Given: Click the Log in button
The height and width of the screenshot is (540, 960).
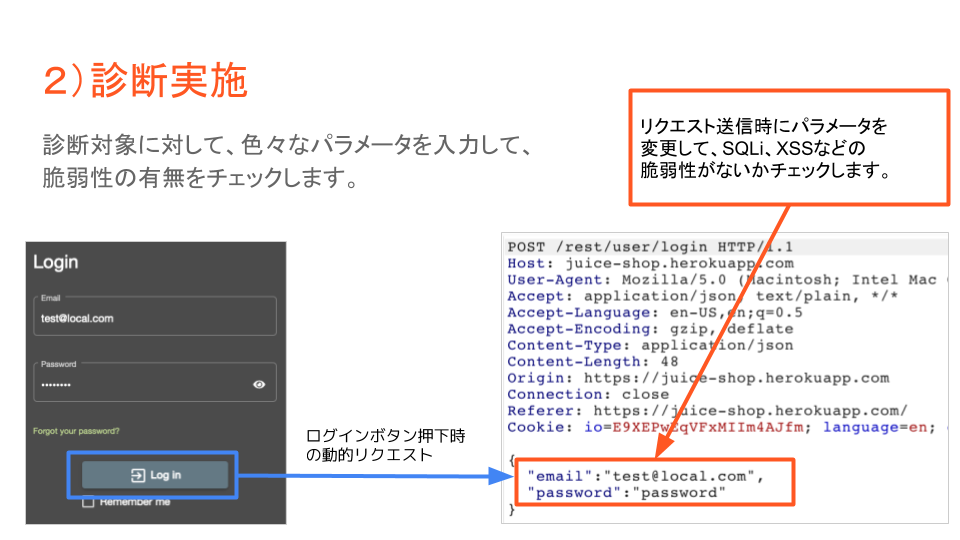Looking at the screenshot, I should (155, 475).
